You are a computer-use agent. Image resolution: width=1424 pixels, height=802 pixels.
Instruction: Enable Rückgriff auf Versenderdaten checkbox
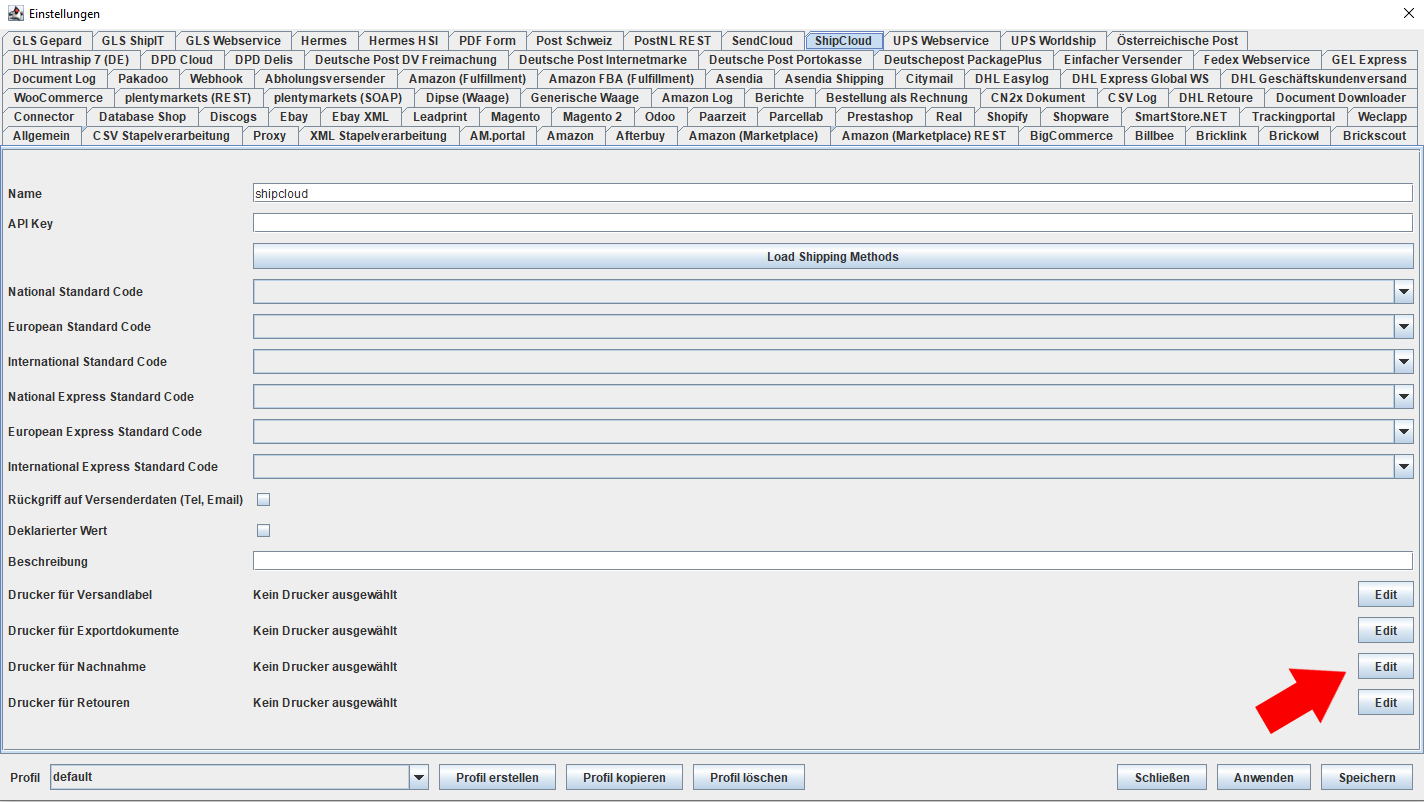pyautogui.click(x=264, y=500)
